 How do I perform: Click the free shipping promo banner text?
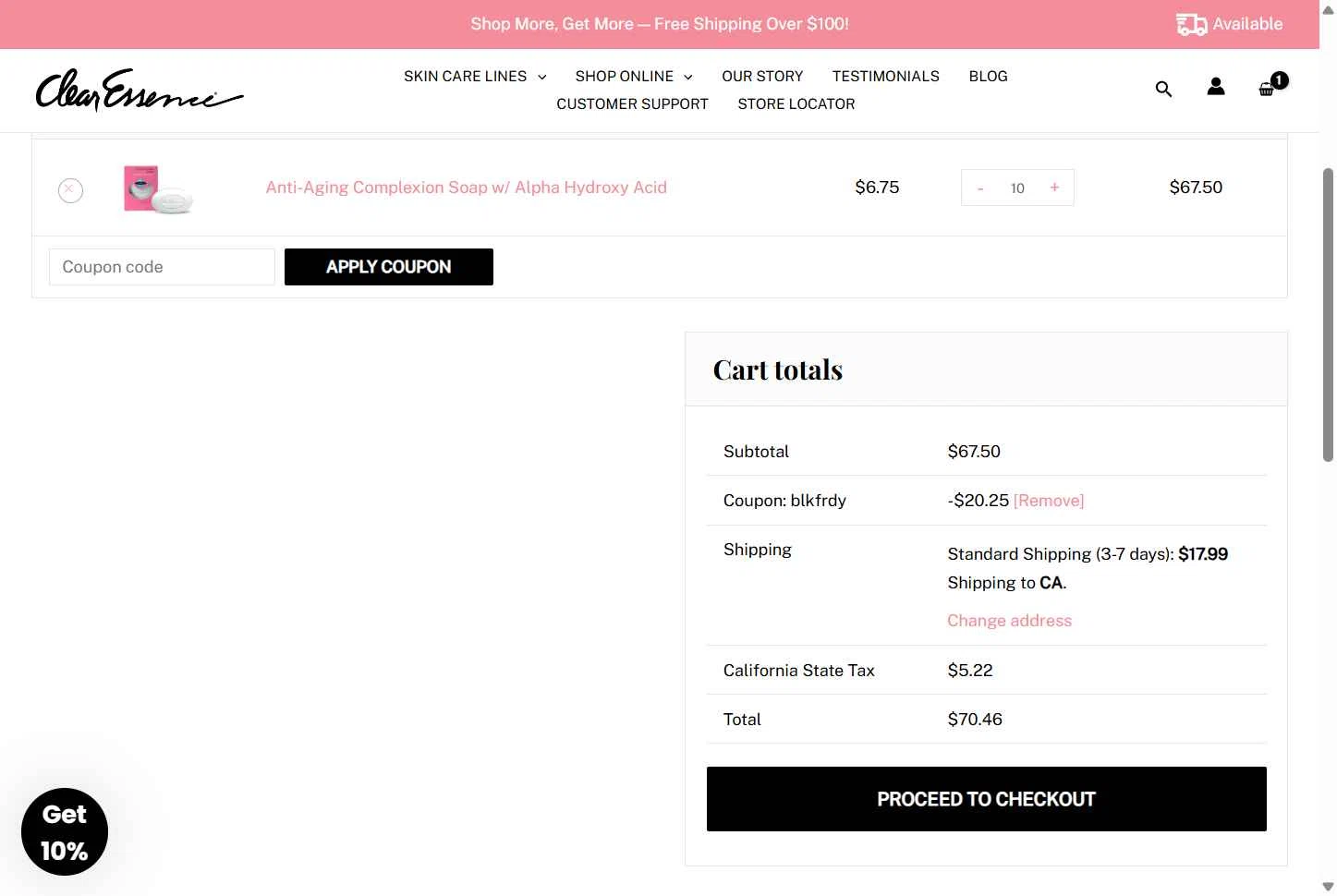pos(660,24)
